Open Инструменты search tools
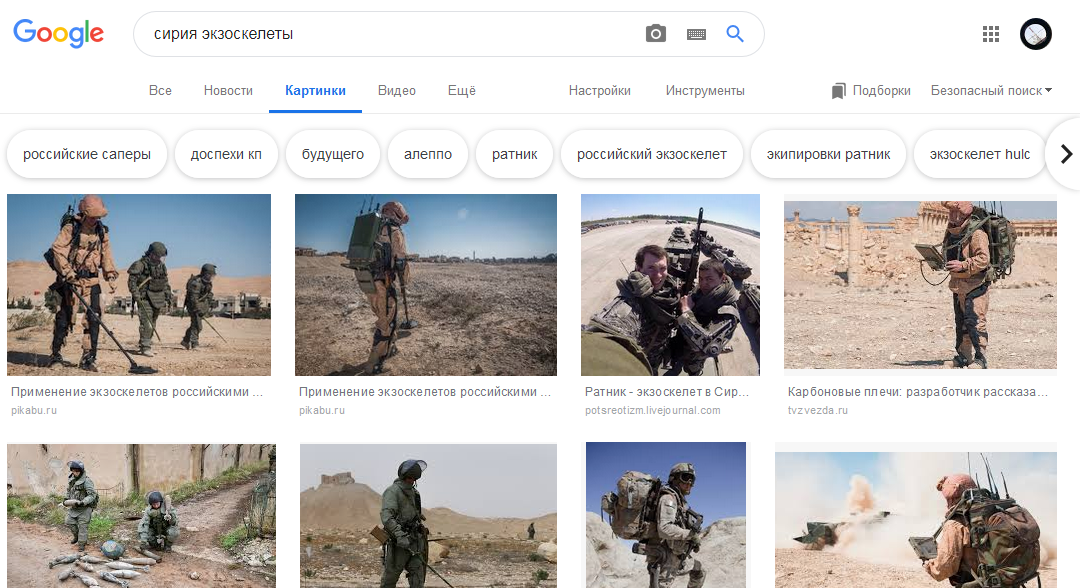This screenshot has width=1080, height=588. pos(705,90)
